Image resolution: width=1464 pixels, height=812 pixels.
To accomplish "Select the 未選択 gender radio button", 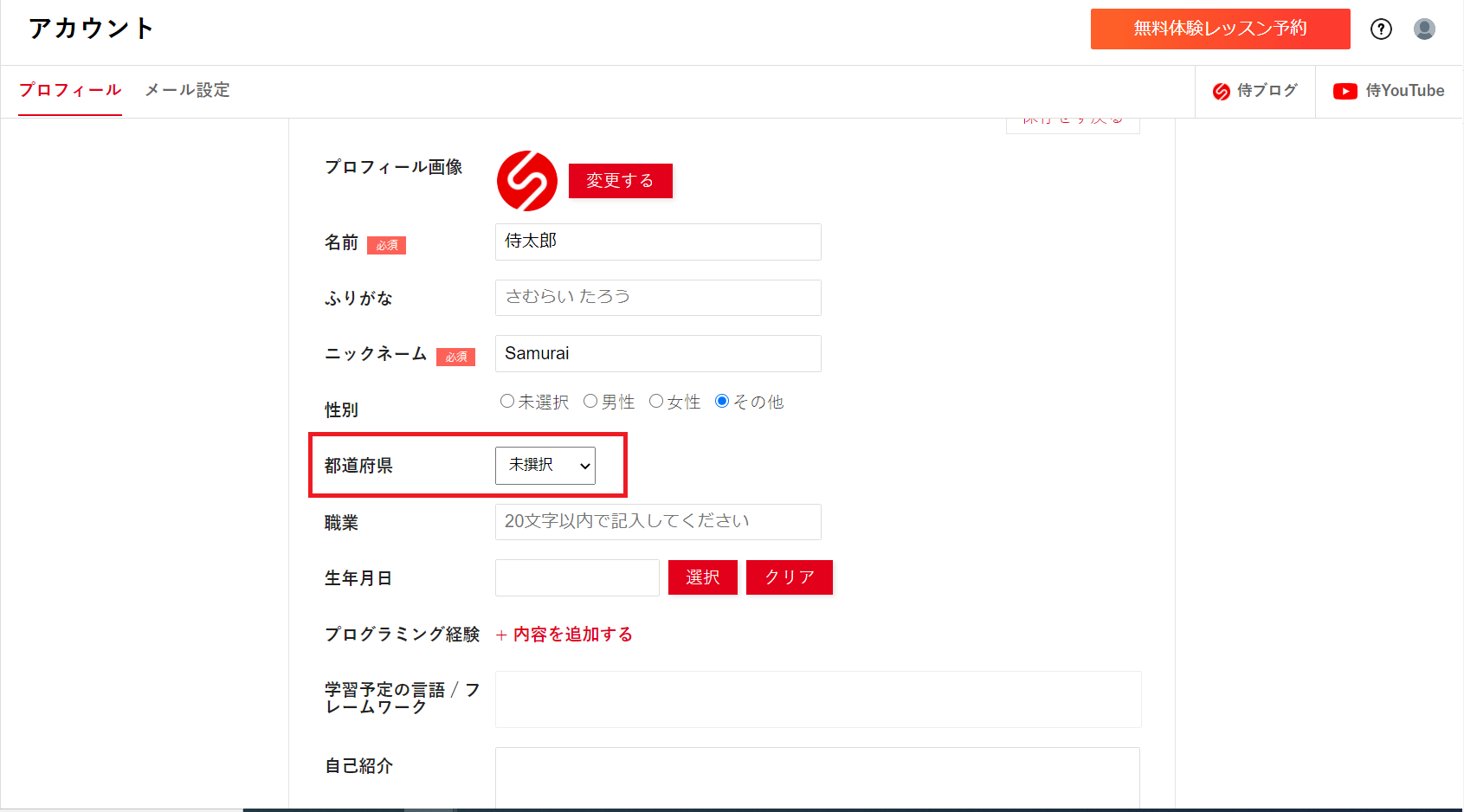I will coord(507,402).
